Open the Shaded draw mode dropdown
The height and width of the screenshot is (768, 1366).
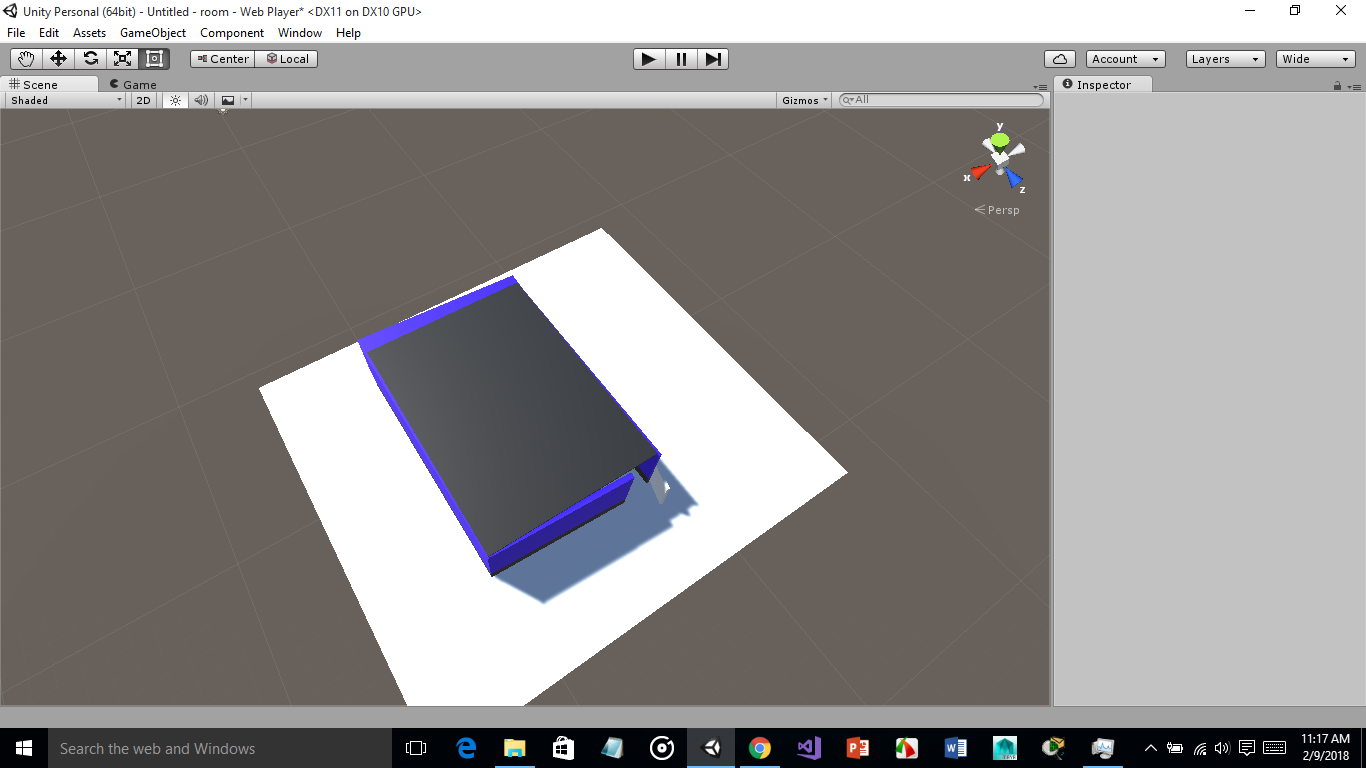63,100
